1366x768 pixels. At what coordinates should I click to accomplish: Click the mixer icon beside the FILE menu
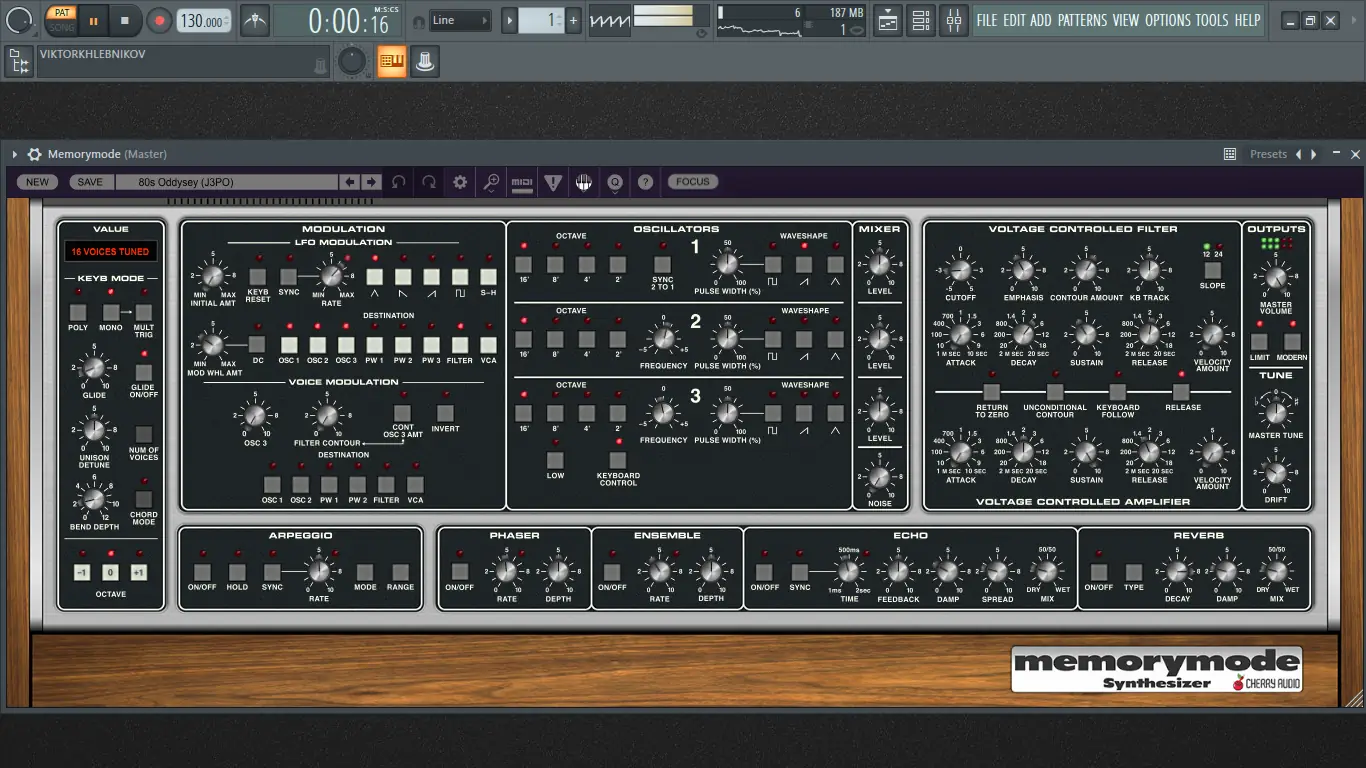coord(954,19)
